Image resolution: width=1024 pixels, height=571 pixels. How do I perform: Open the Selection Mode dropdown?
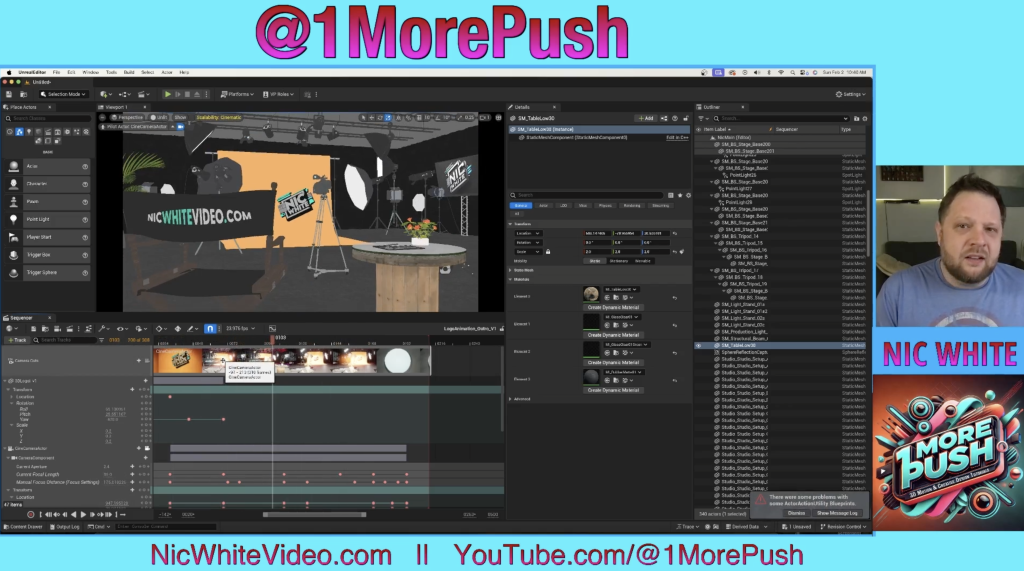pyautogui.click(x=63, y=94)
